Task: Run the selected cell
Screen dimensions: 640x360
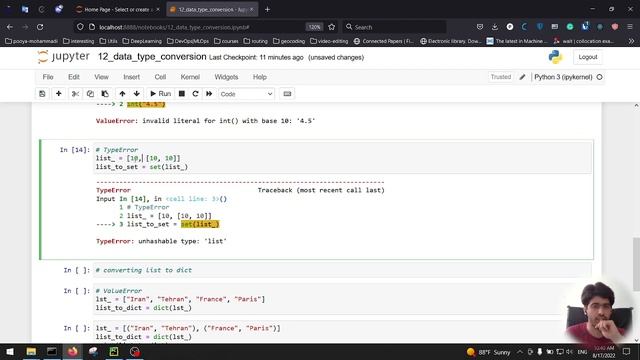Action: [x=160, y=94]
